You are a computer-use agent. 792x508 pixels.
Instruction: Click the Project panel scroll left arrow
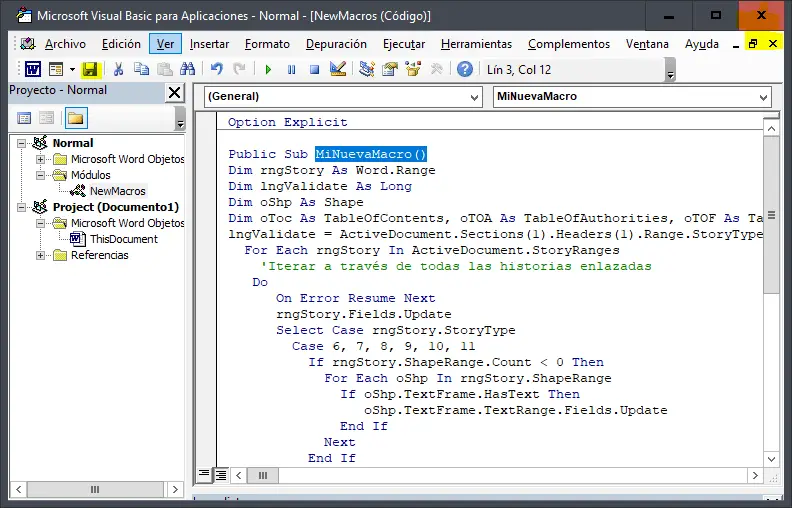19,489
